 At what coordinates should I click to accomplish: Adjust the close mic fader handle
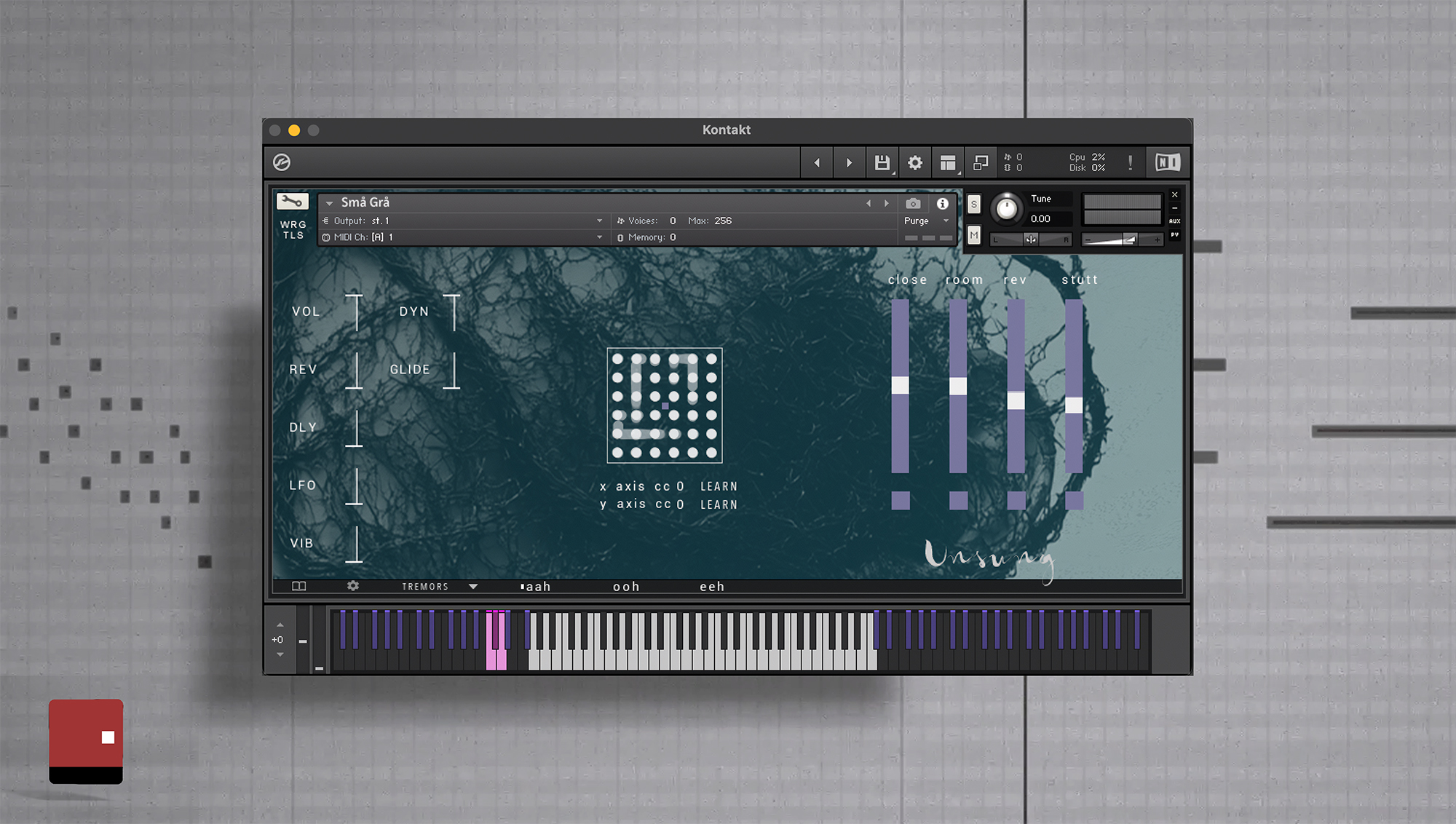(901, 385)
